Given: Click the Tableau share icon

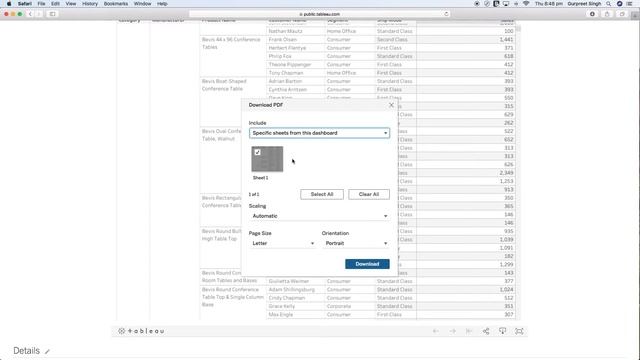Looking at the screenshot, I should click(x=486, y=331).
